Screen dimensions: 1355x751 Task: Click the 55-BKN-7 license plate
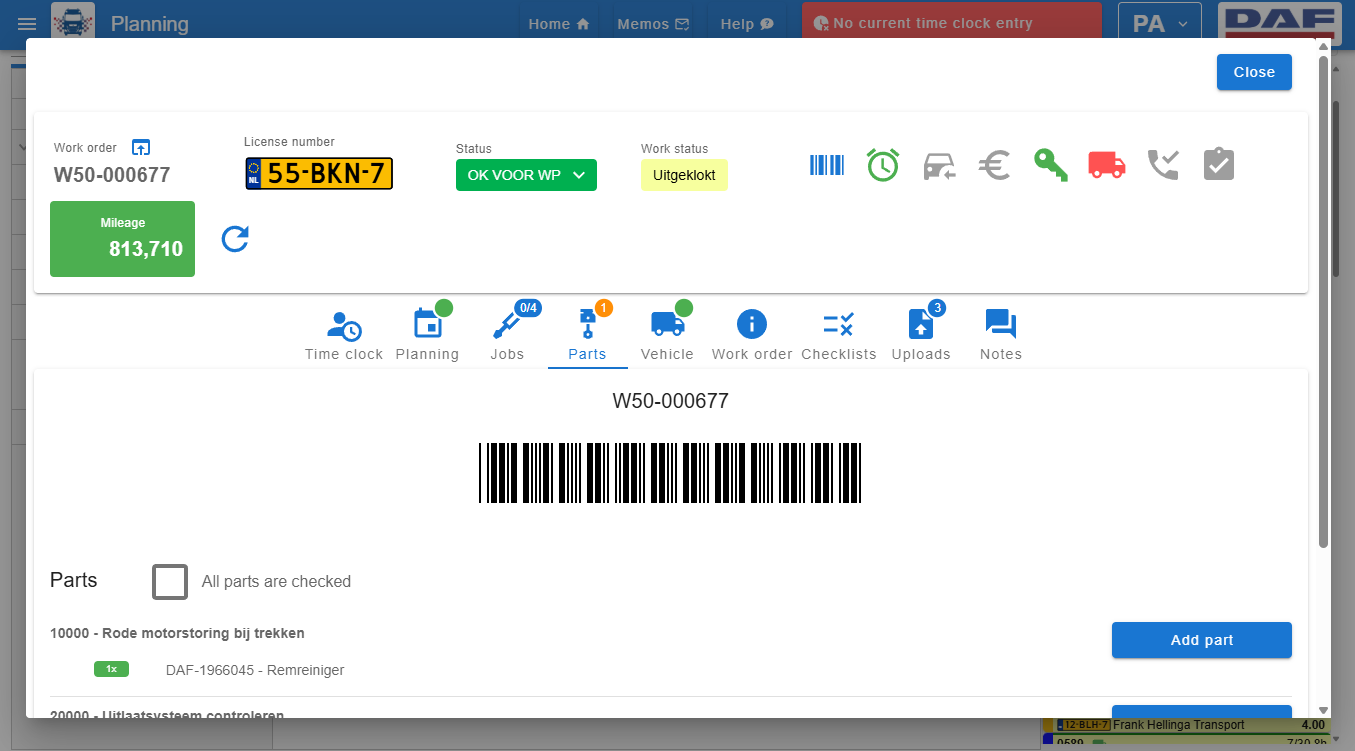tap(319, 174)
